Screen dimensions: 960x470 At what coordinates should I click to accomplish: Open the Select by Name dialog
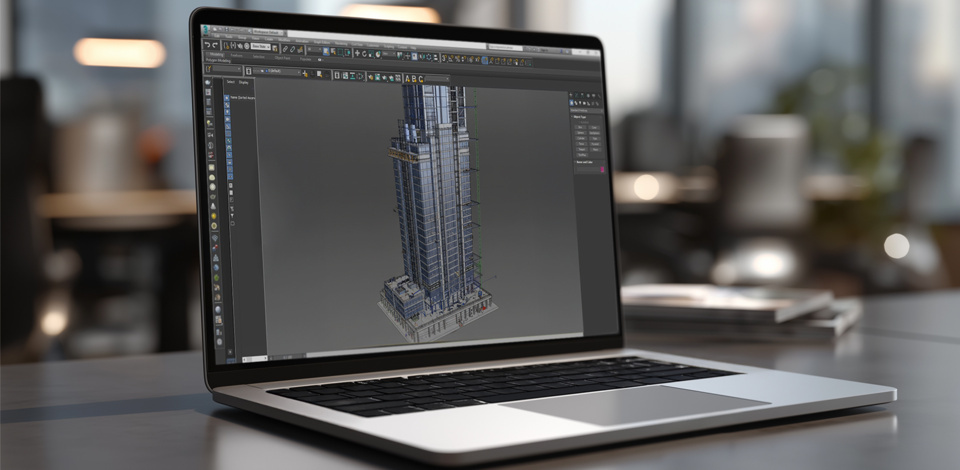pyautogui.click(x=333, y=51)
